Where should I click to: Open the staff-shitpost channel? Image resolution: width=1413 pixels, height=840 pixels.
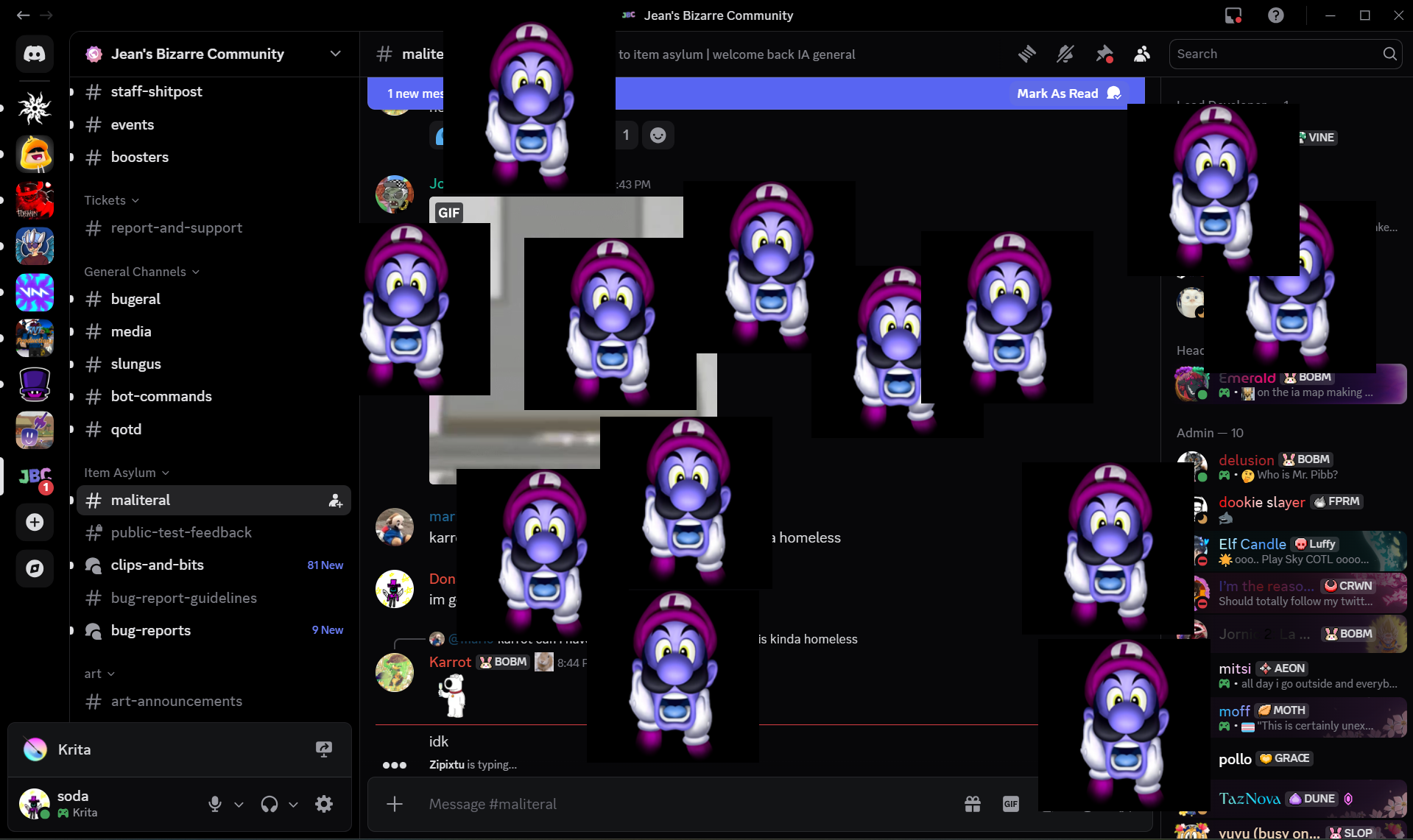pos(214,92)
